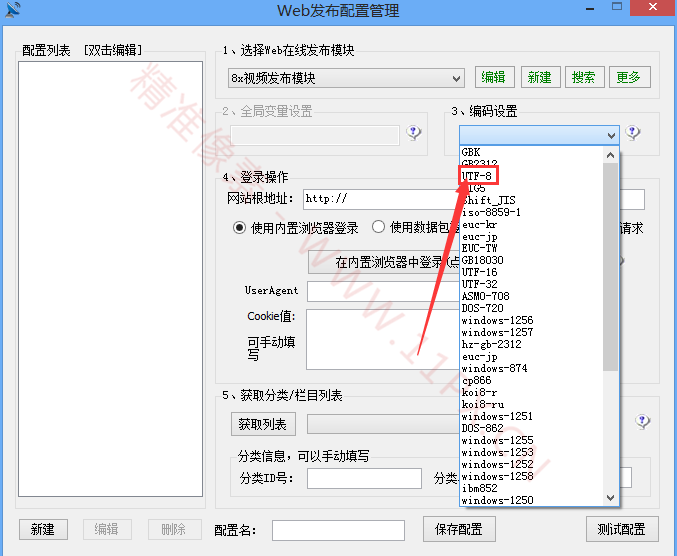Choose UTF-8 from encoding list
677x556 pixels.
(477, 176)
